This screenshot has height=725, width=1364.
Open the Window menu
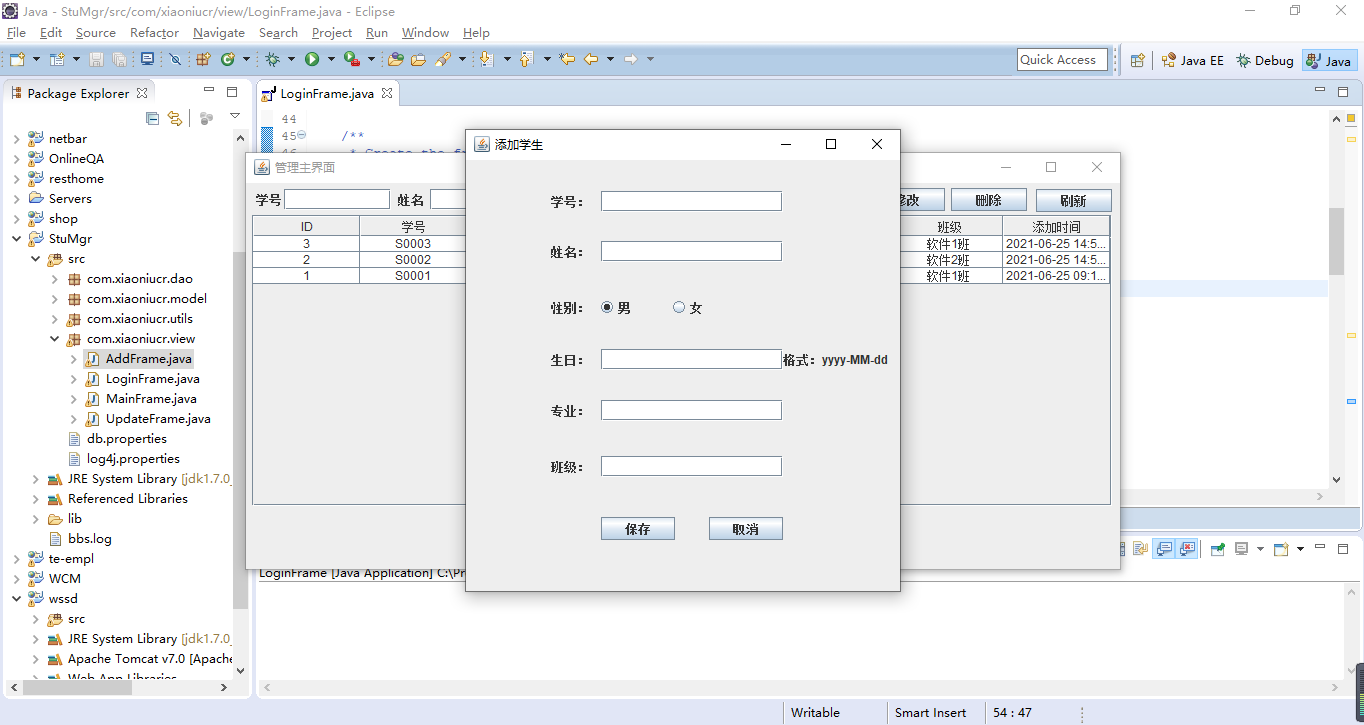[x=425, y=32]
